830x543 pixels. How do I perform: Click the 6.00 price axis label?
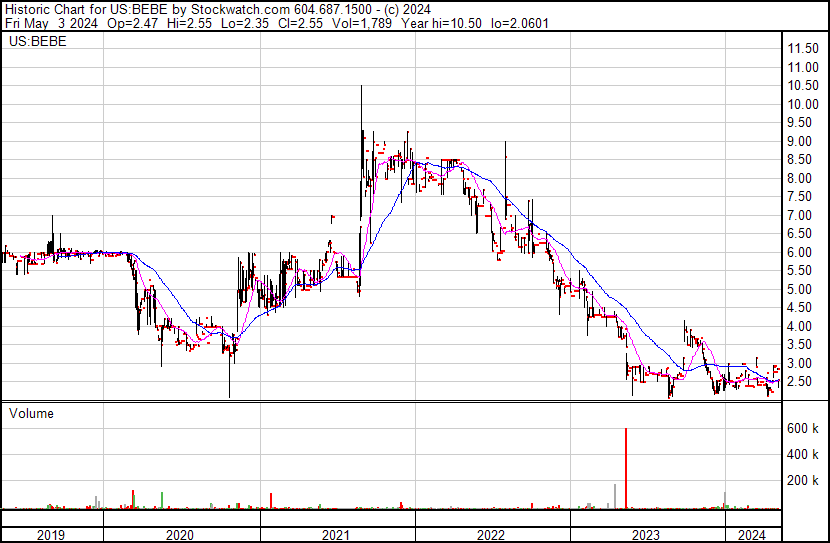799,252
